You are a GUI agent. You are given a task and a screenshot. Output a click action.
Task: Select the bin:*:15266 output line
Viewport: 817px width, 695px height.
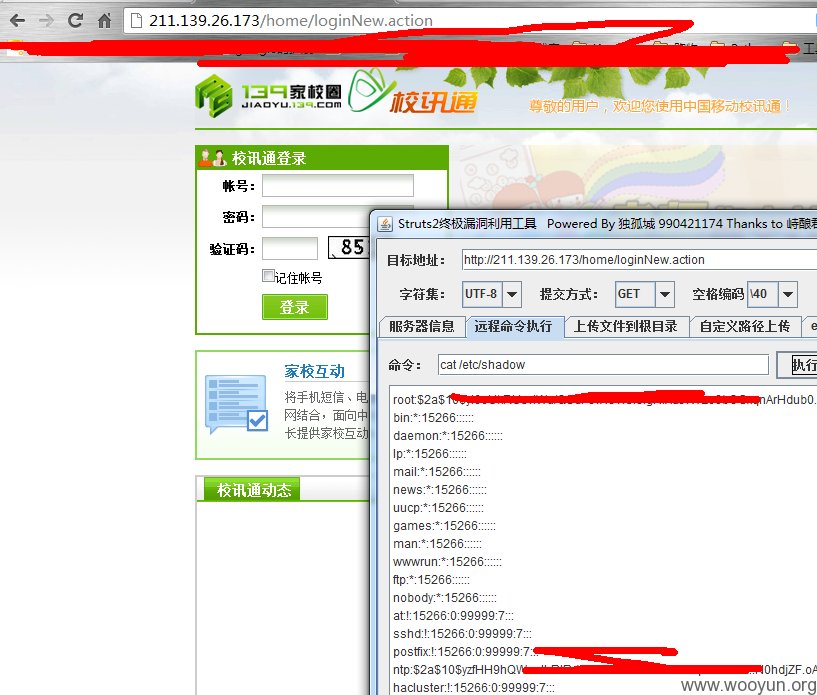point(434,418)
